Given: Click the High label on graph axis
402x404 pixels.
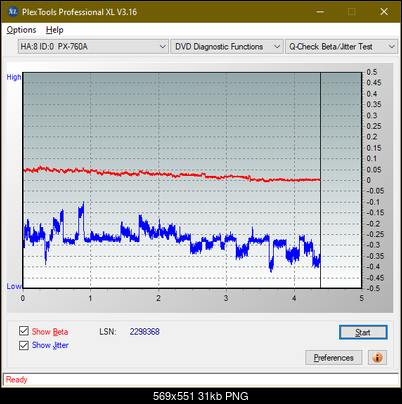Looking at the screenshot, I should (x=14, y=77).
